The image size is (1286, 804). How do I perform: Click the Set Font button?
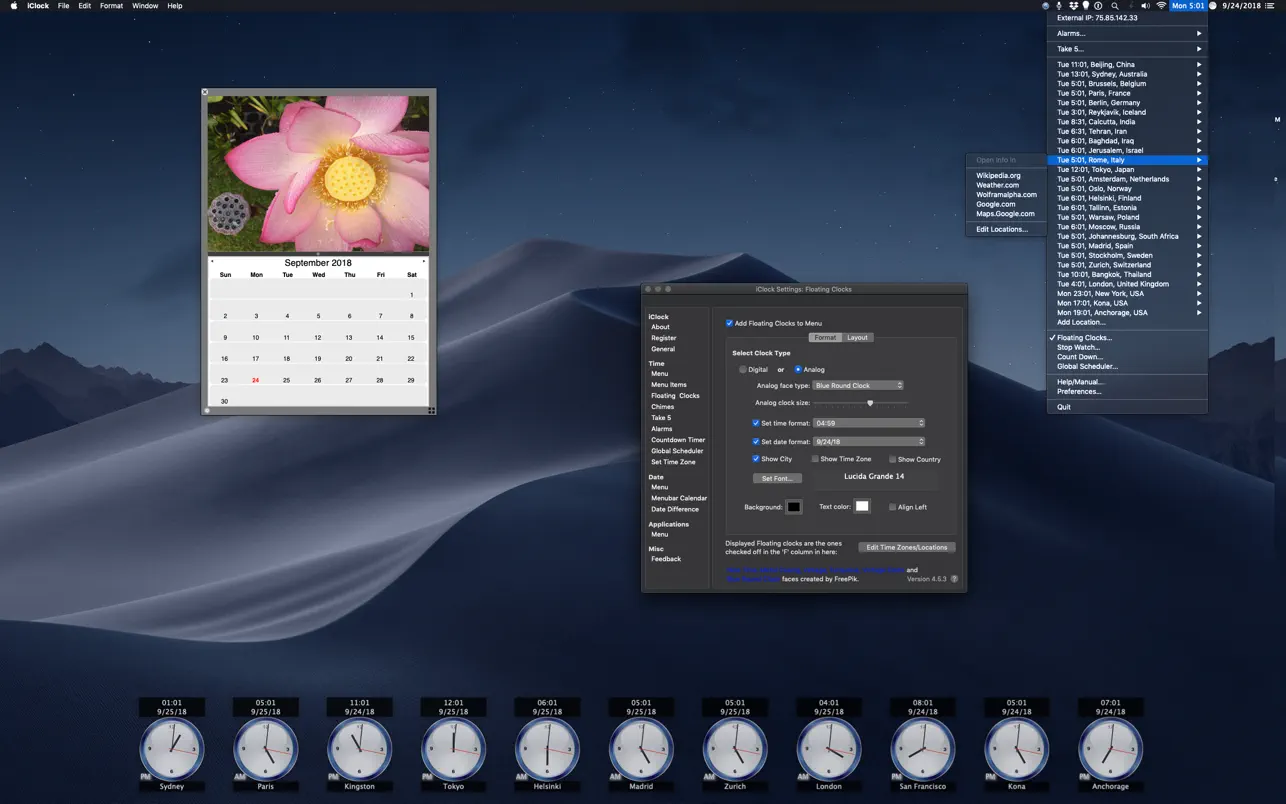[x=776, y=478]
